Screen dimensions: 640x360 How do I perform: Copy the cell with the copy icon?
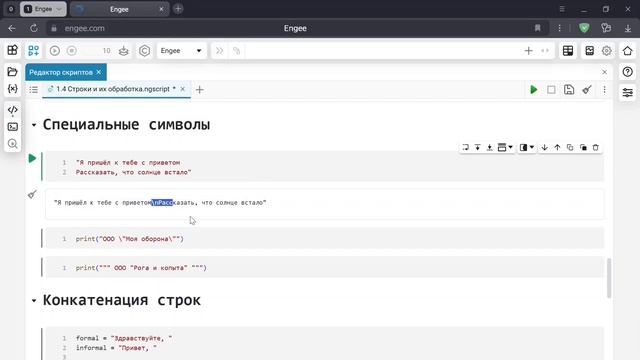click(x=570, y=147)
